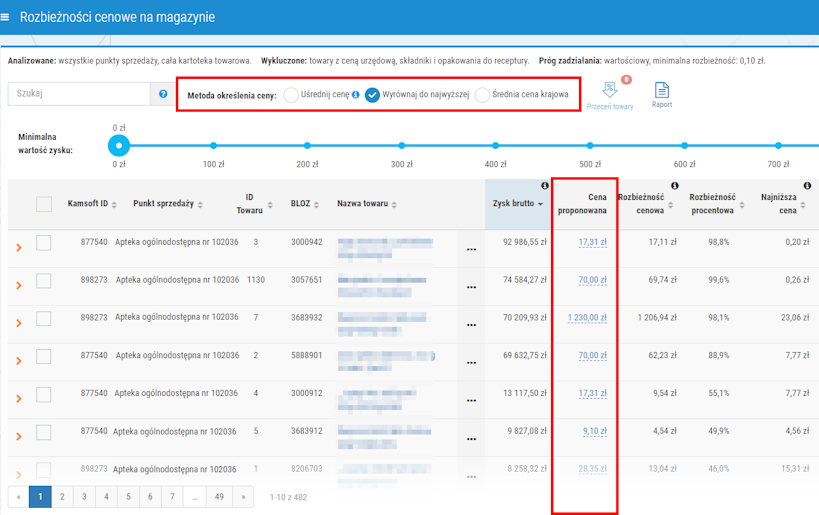Click info icon above Zysk brutto header

[544, 186]
